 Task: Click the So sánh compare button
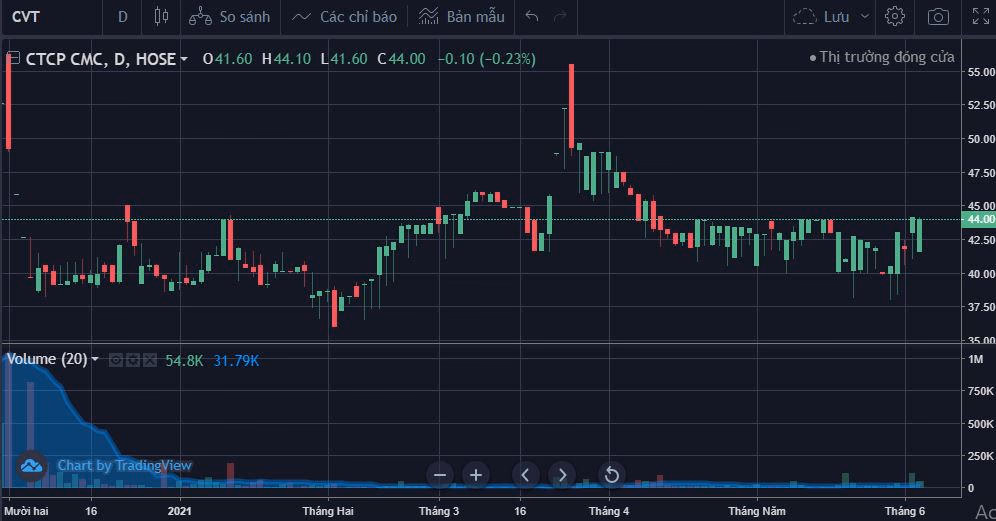(x=229, y=16)
